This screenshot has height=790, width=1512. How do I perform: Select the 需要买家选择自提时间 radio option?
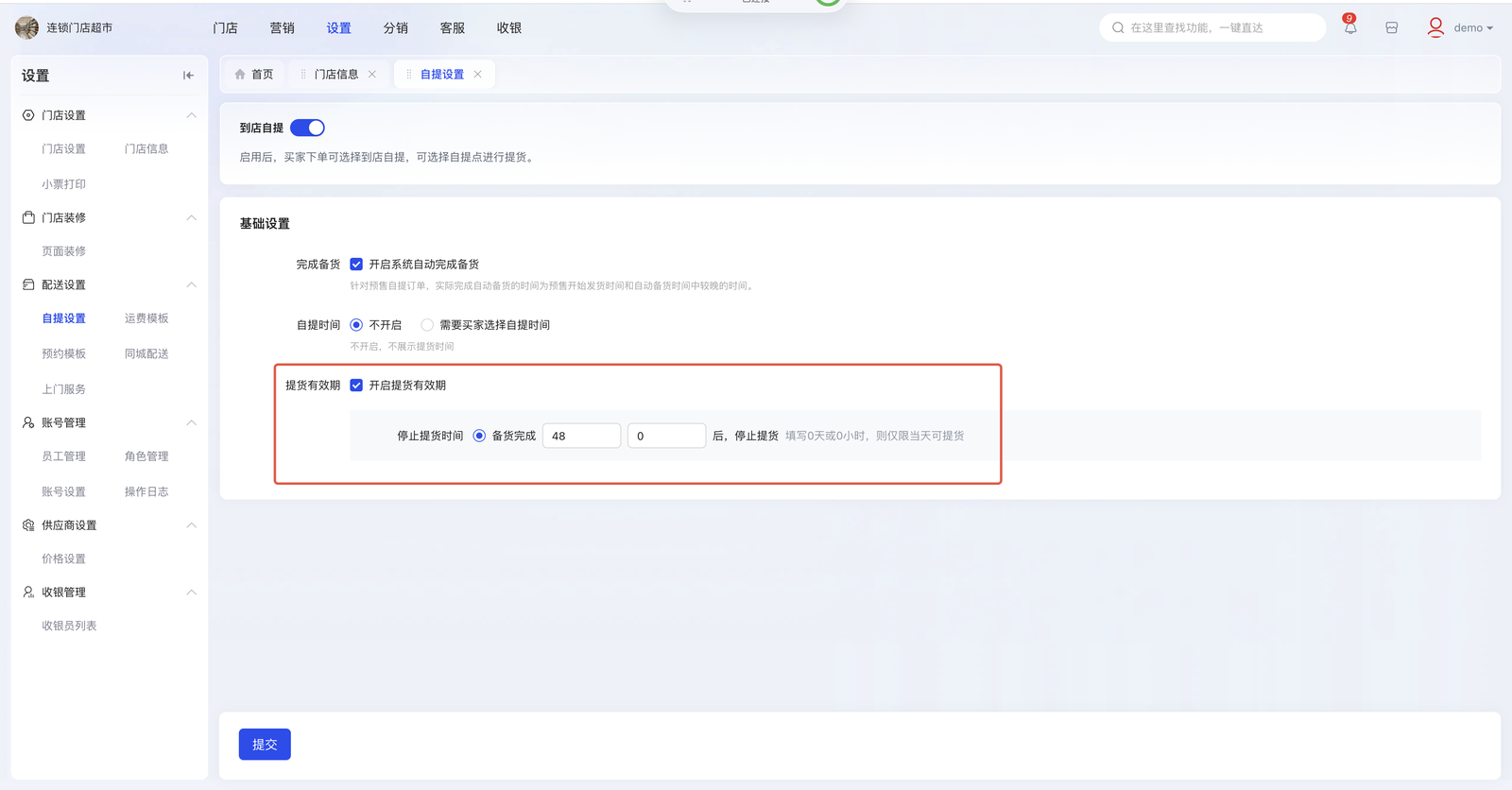coord(427,325)
